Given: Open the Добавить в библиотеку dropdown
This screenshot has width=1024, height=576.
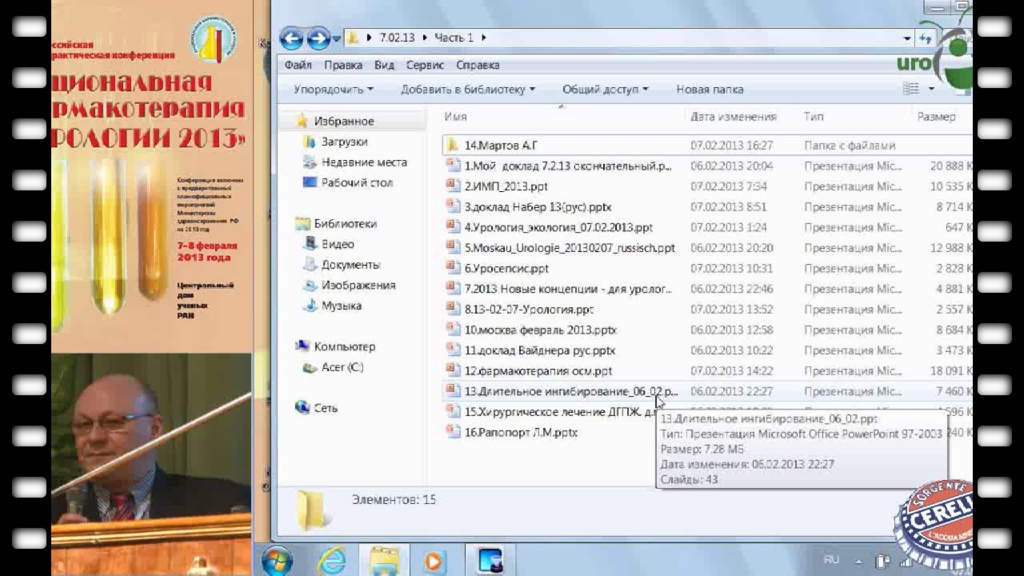Looking at the screenshot, I should point(467,89).
